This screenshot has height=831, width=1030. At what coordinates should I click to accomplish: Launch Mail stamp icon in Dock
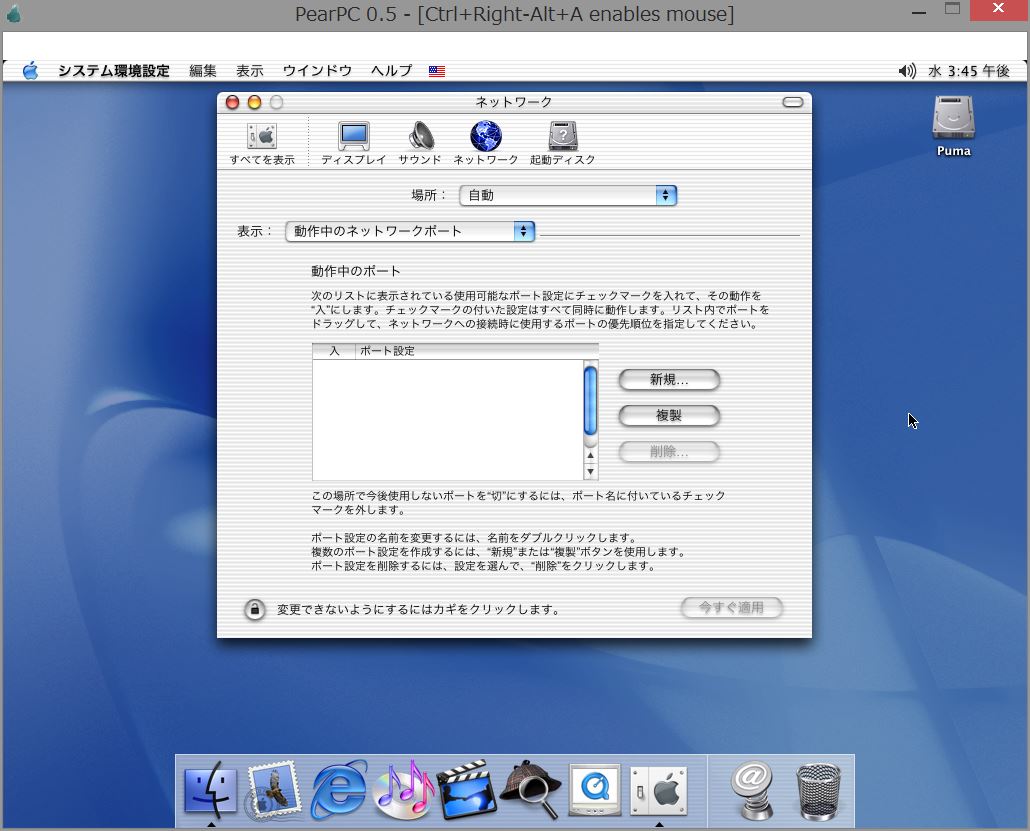(x=274, y=789)
